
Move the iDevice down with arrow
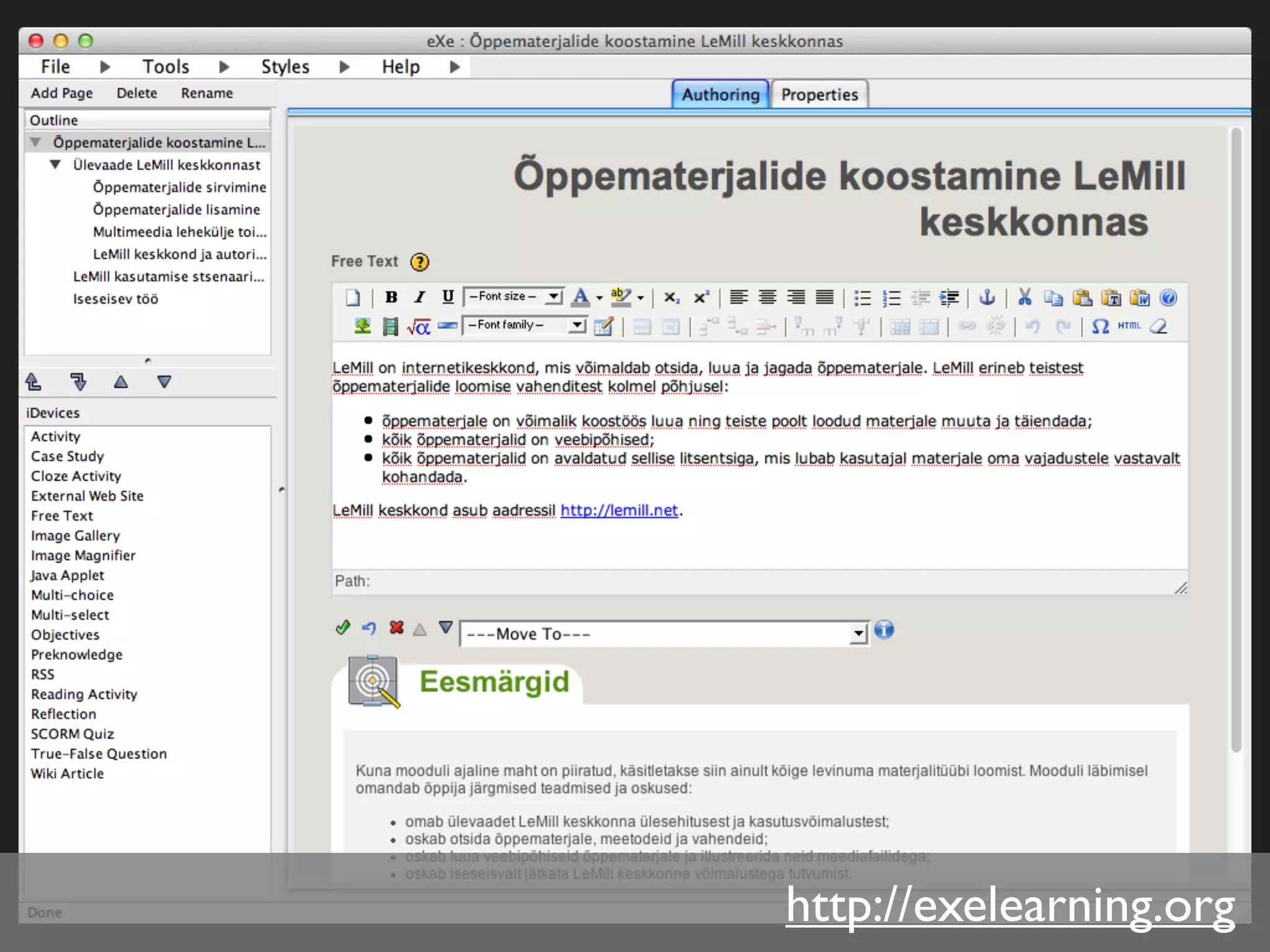pos(445,628)
